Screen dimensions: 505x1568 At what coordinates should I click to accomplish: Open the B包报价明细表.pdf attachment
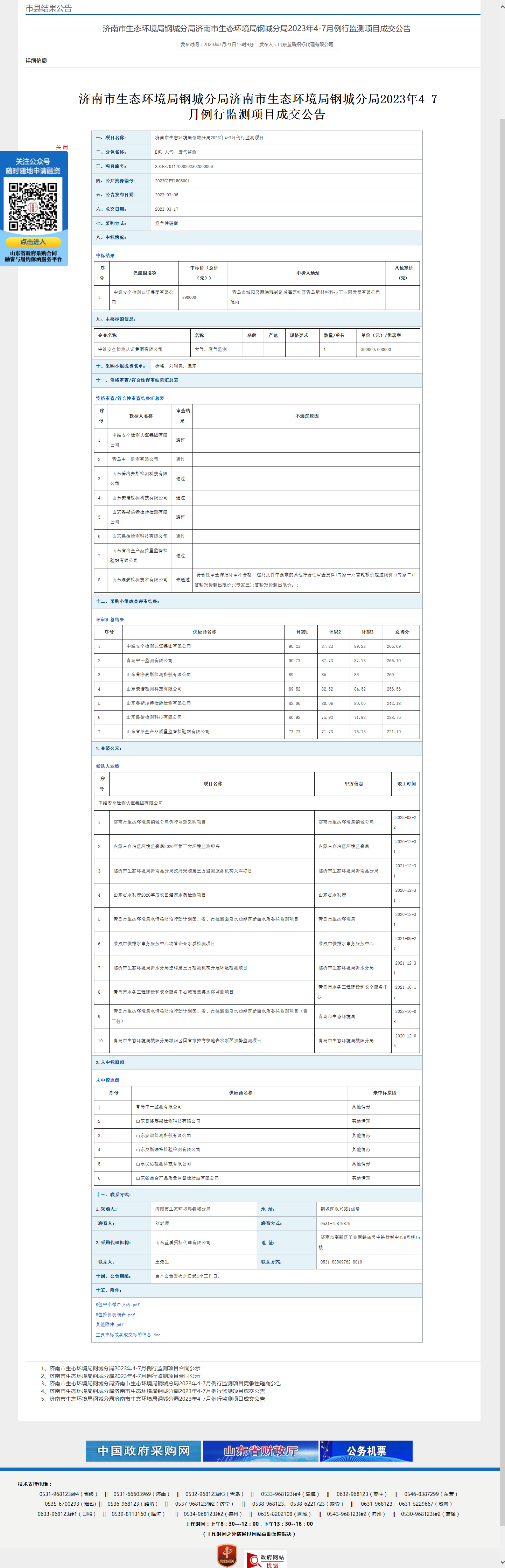click(x=115, y=1315)
